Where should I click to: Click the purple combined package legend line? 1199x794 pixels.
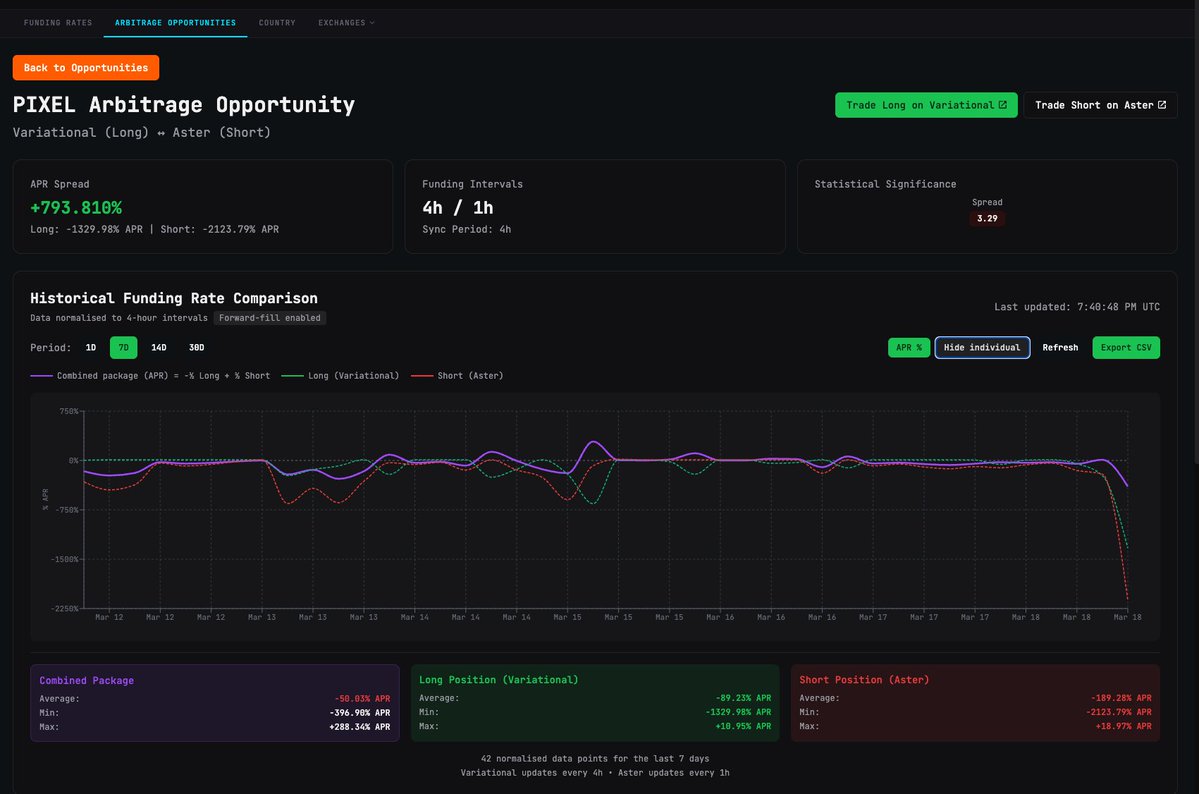click(x=41, y=376)
